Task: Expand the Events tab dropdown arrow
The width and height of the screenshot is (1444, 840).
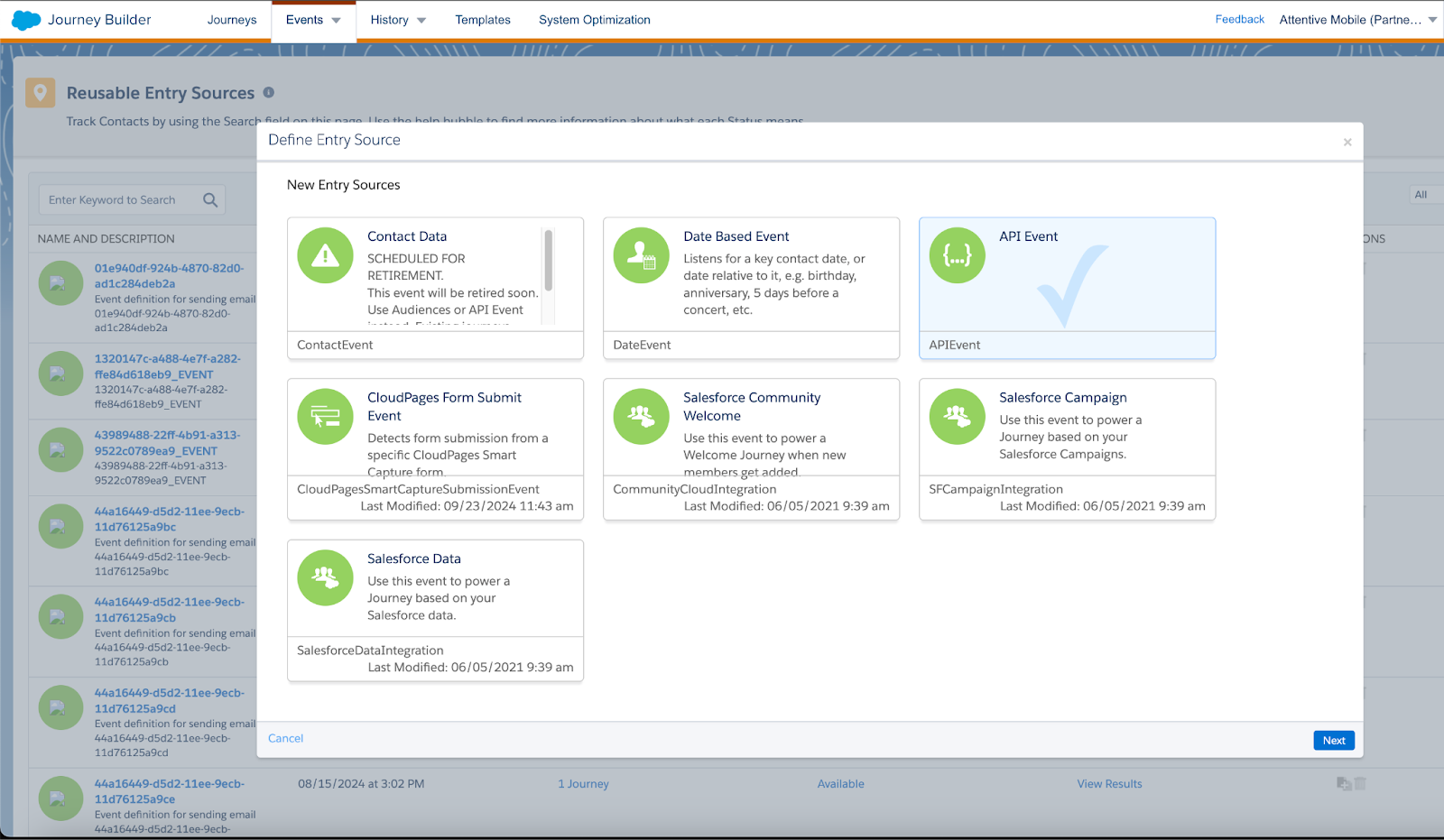Action: point(337,21)
